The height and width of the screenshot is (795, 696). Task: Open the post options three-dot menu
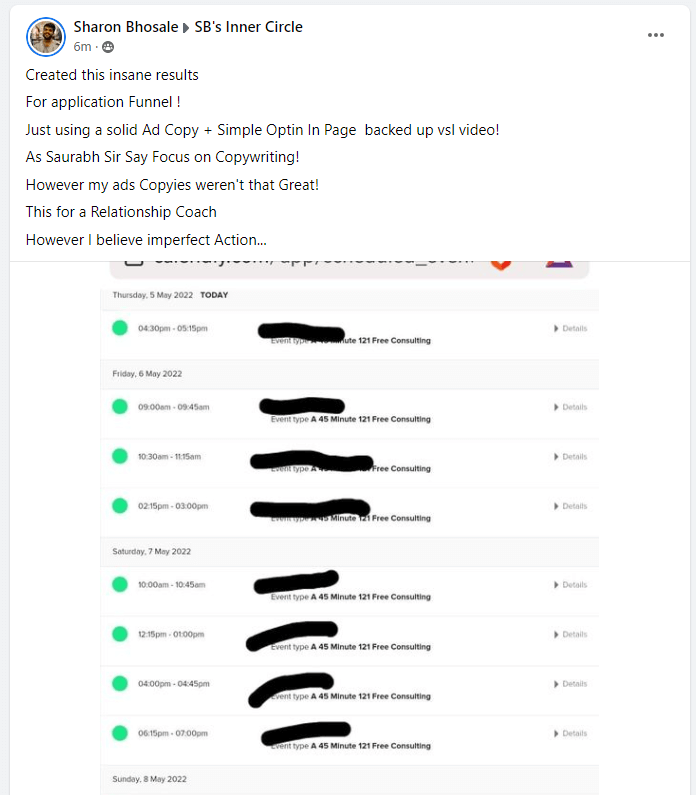coord(655,35)
